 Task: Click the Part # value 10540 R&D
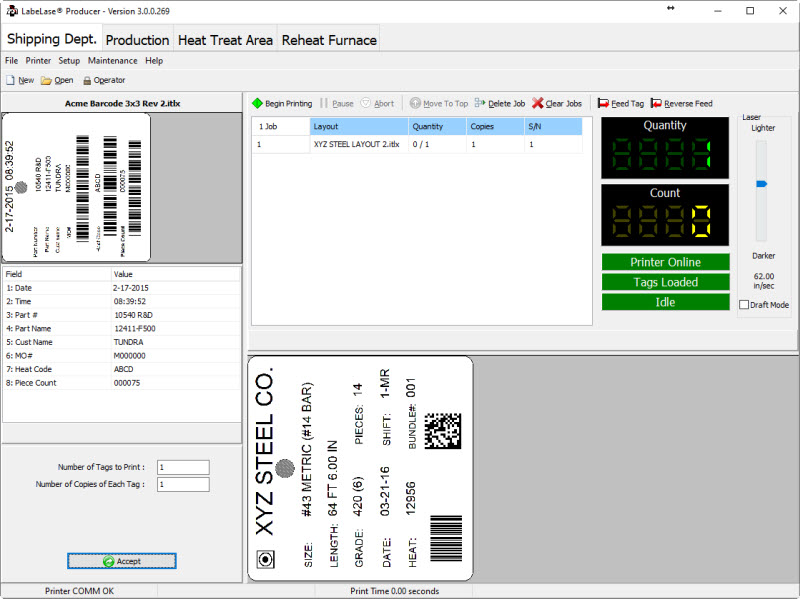[x=133, y=315]
